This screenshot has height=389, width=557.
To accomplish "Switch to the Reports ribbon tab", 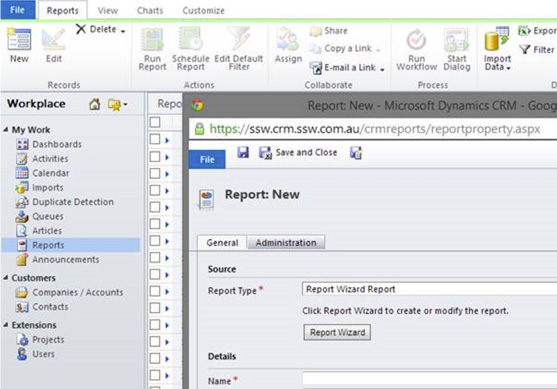I will [63, 11].
